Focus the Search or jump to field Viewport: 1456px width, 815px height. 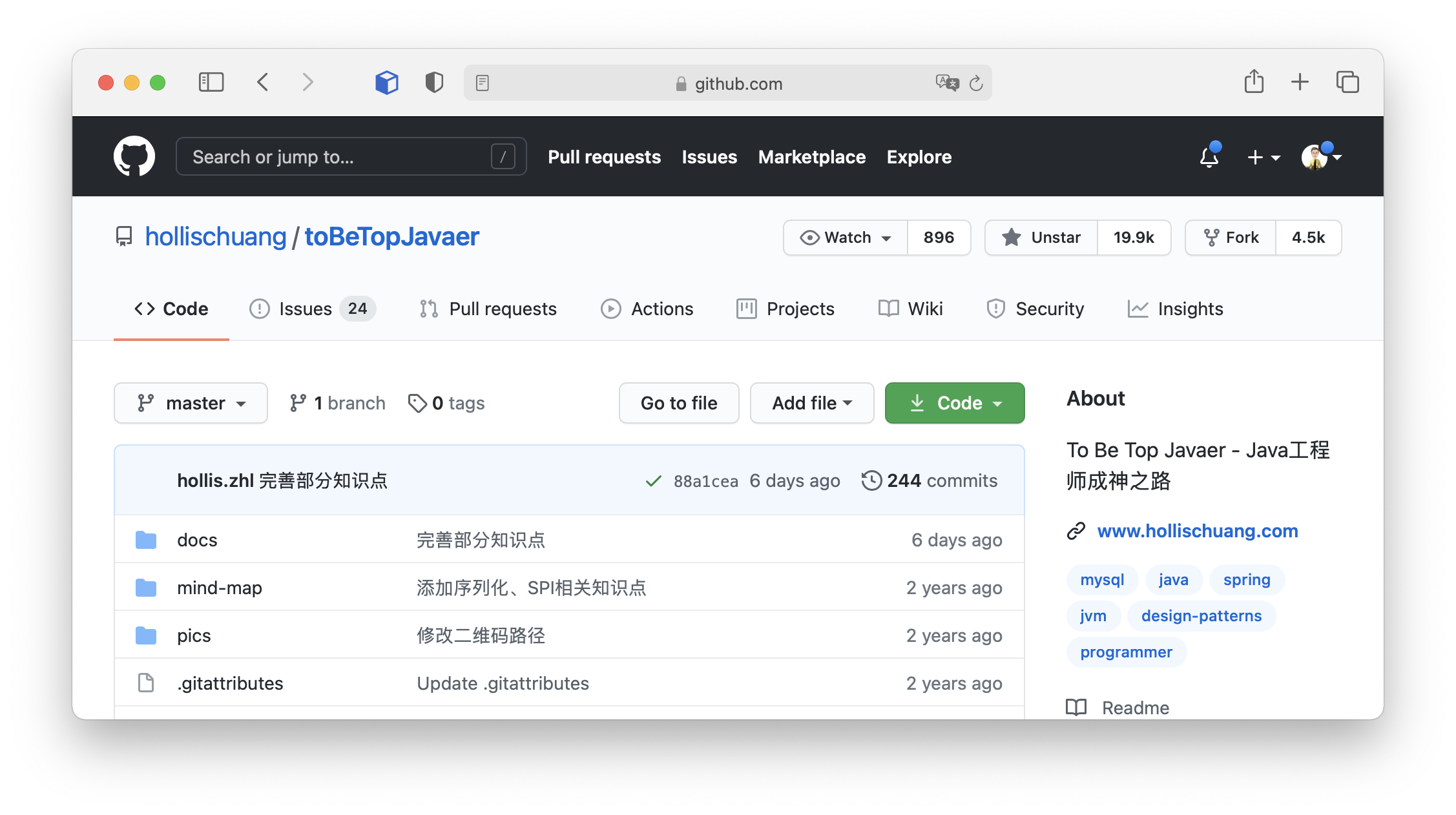(x=351, y=157)
